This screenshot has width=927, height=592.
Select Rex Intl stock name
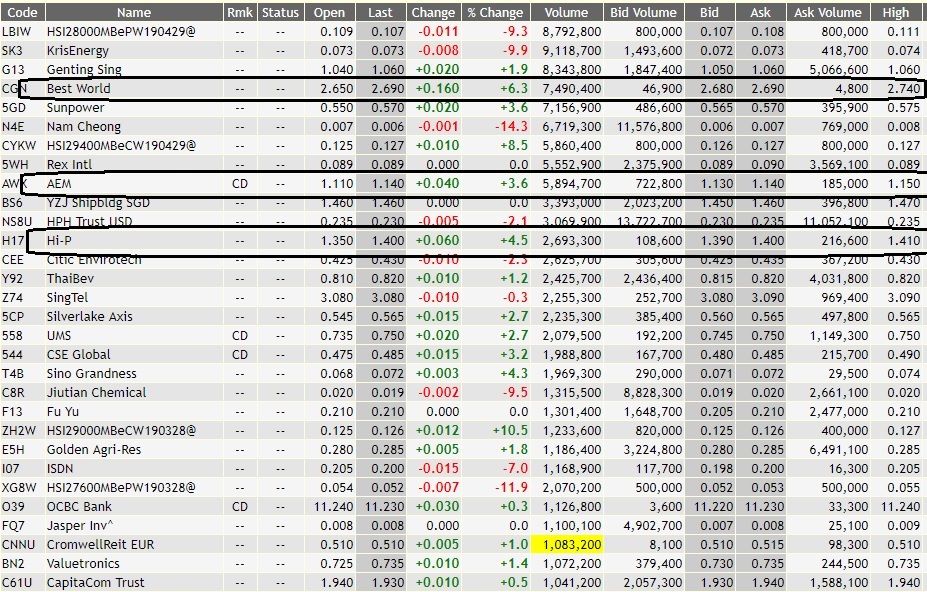69,164
